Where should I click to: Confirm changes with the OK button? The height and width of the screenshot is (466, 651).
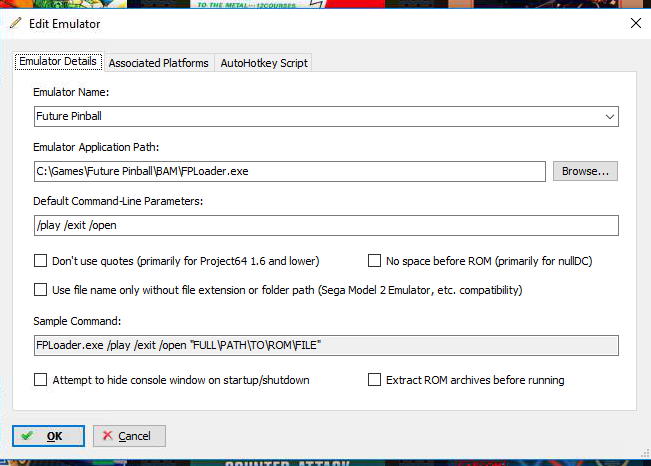[48, 436]
